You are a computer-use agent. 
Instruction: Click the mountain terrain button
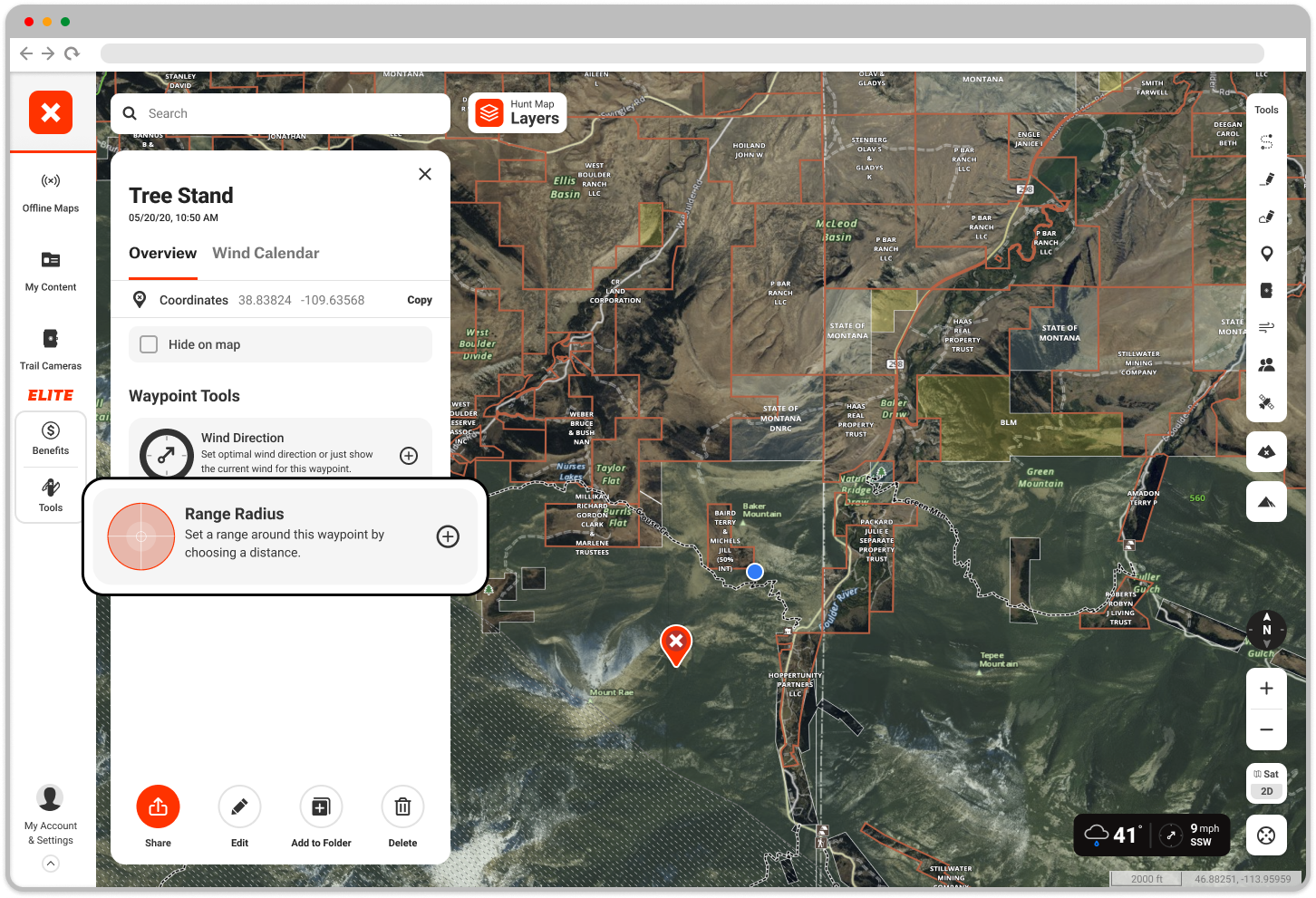tap(1267, 501)
